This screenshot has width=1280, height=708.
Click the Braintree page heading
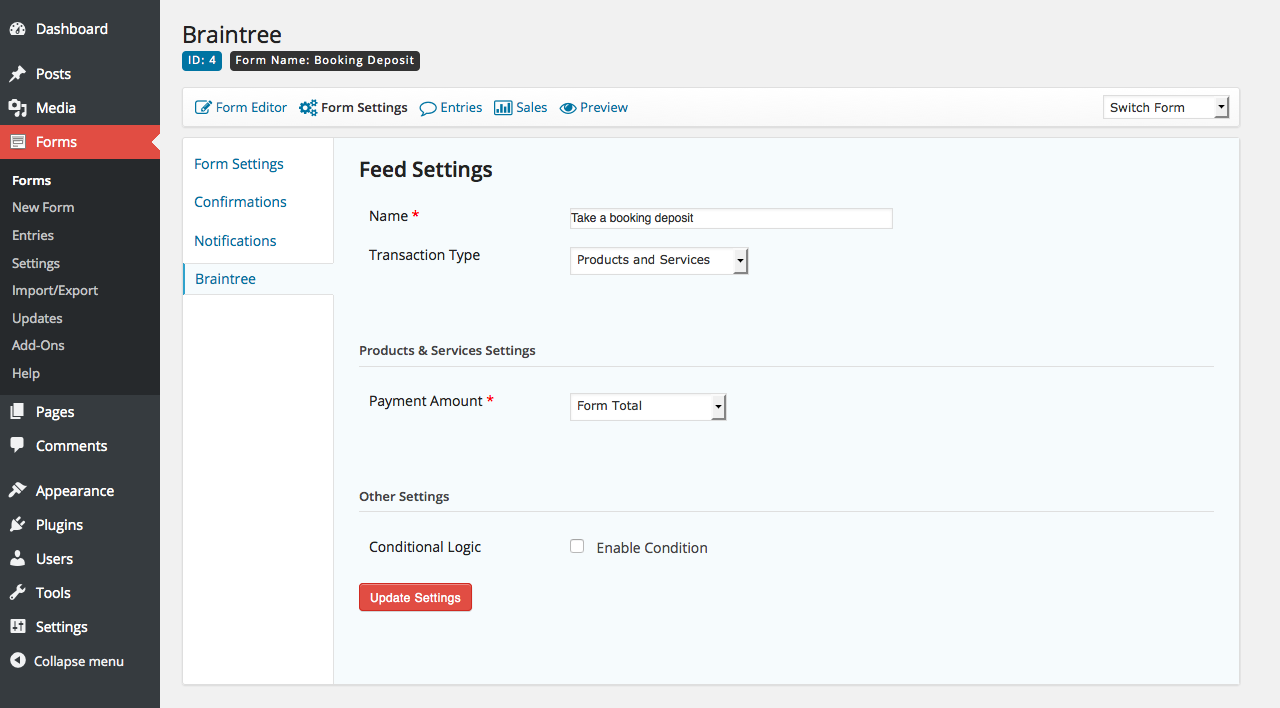pyautogui.click(x=232, y=34)
